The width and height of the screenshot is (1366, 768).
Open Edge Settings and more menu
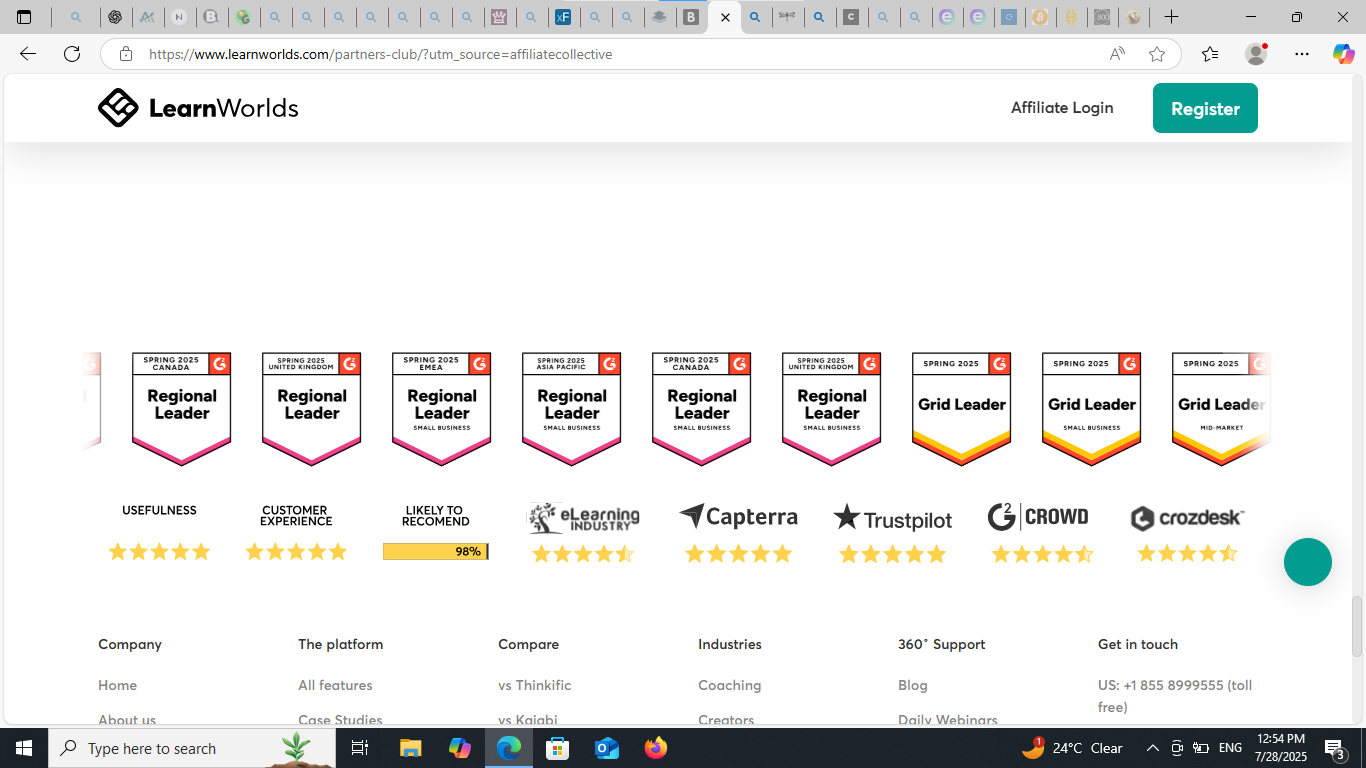pos(1301,54)
